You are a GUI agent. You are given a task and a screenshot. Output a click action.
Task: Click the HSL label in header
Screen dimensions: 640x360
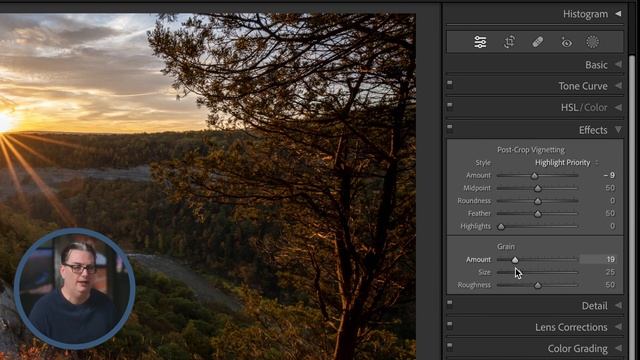[569, 107]
